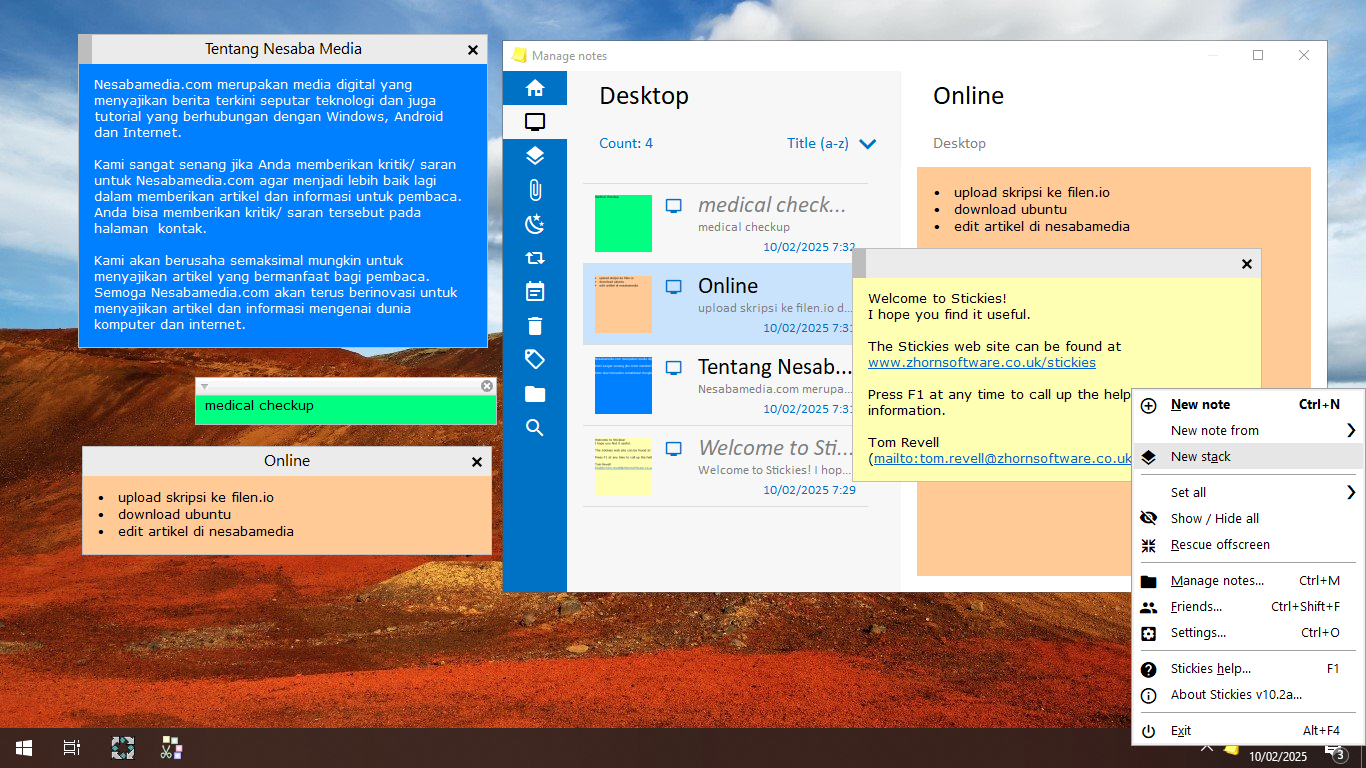Toggle Show / Hide all notes

click(1248, 519)
